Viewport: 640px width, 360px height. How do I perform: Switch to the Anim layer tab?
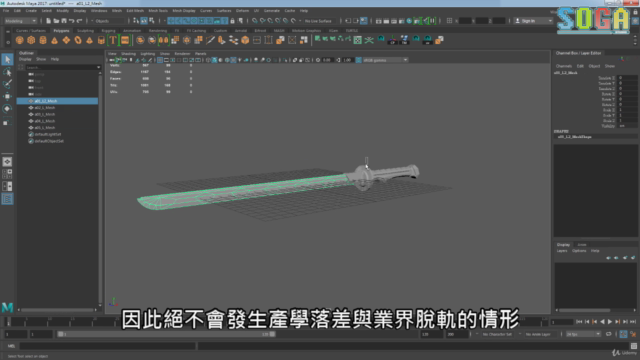tap(582, 245)
